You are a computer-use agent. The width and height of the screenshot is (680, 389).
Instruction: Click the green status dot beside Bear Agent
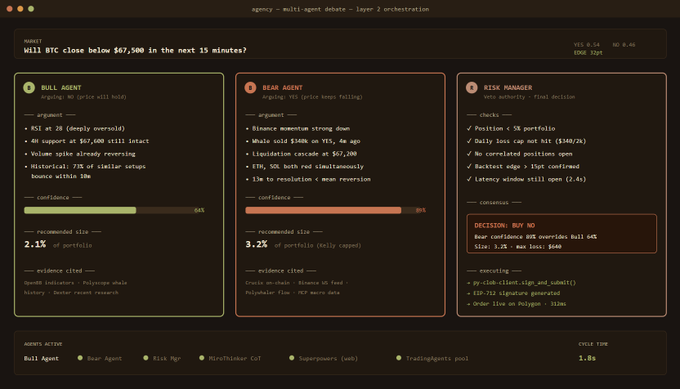pos(80,358)
